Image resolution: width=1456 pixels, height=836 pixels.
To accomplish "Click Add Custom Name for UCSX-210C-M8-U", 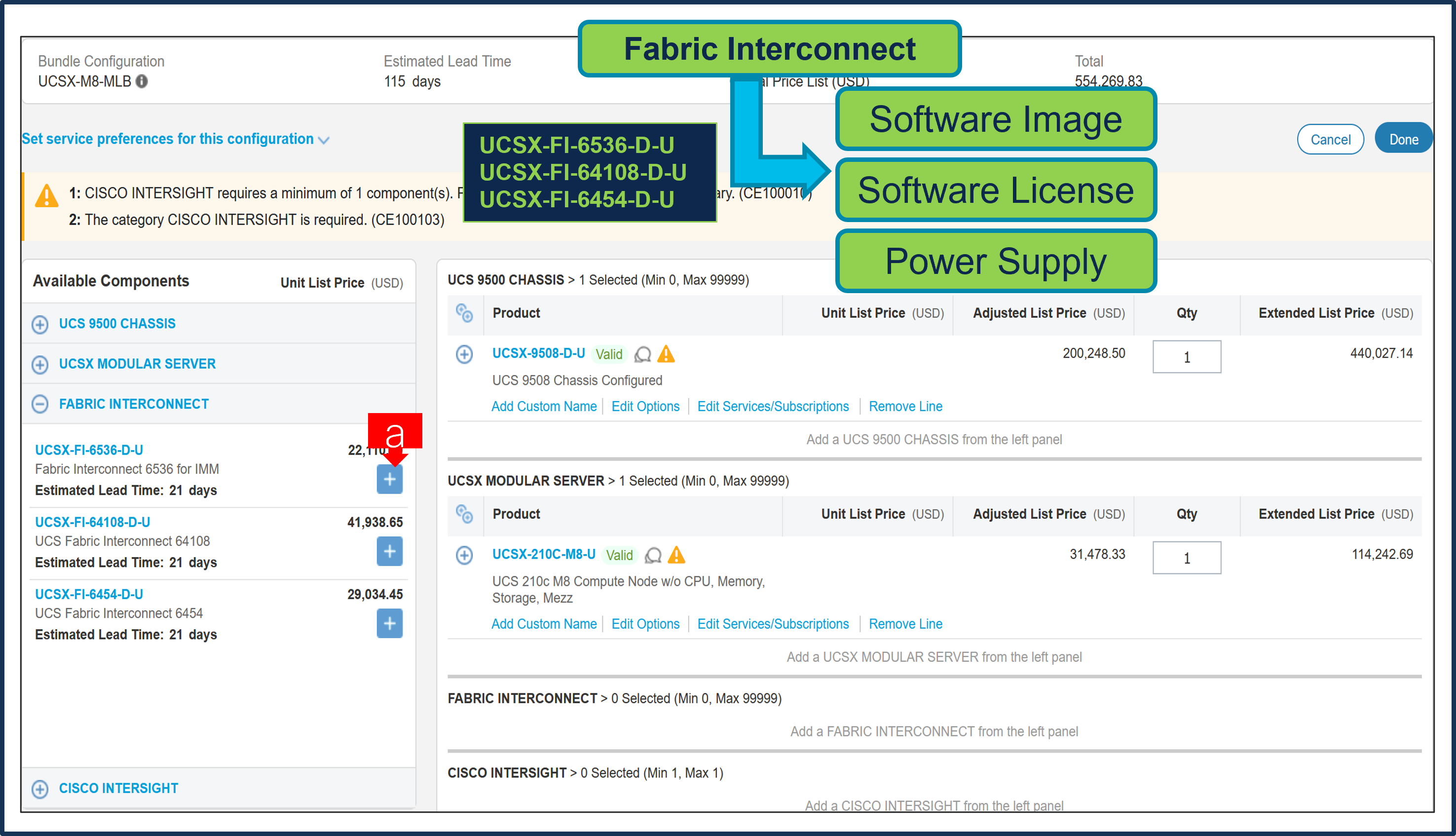I will point(544,624).
